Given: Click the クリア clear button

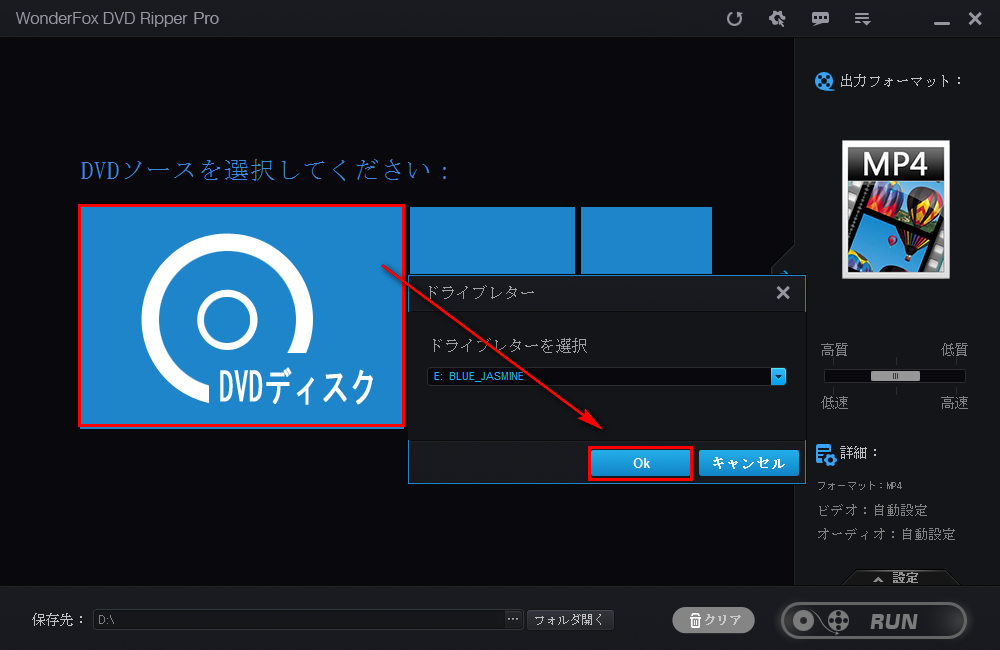Looking at the screenshot, I should (714, 620).
